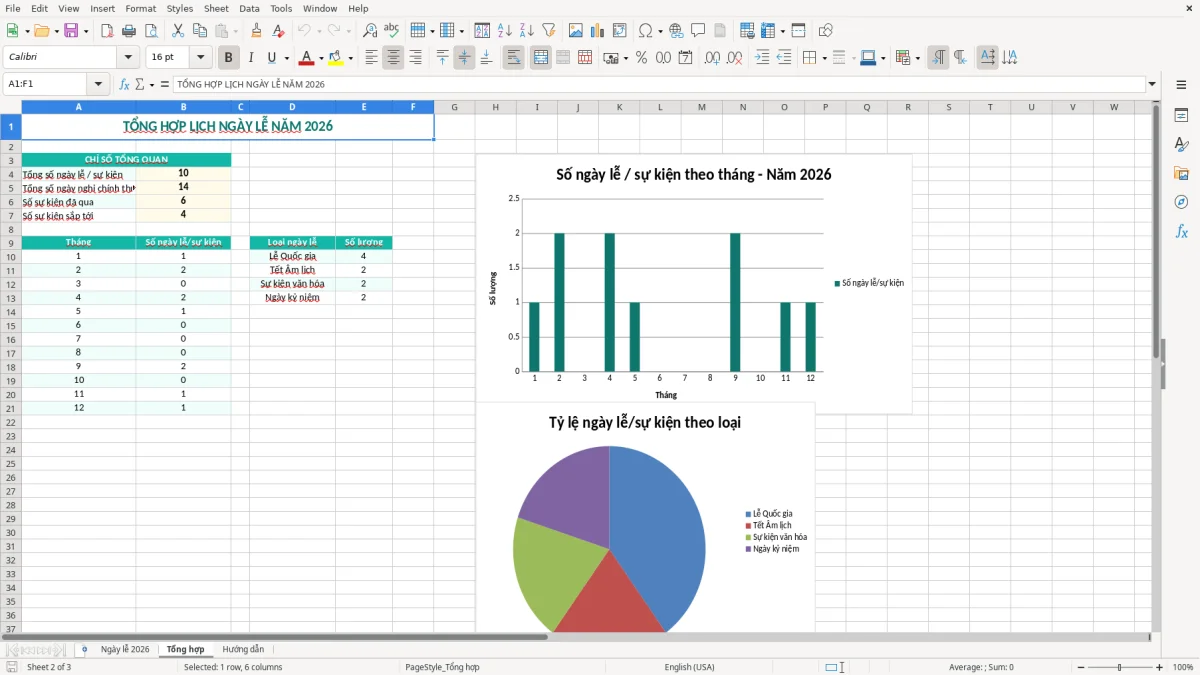Open Function Wizard beside formula bar

(x=125, y=85)
